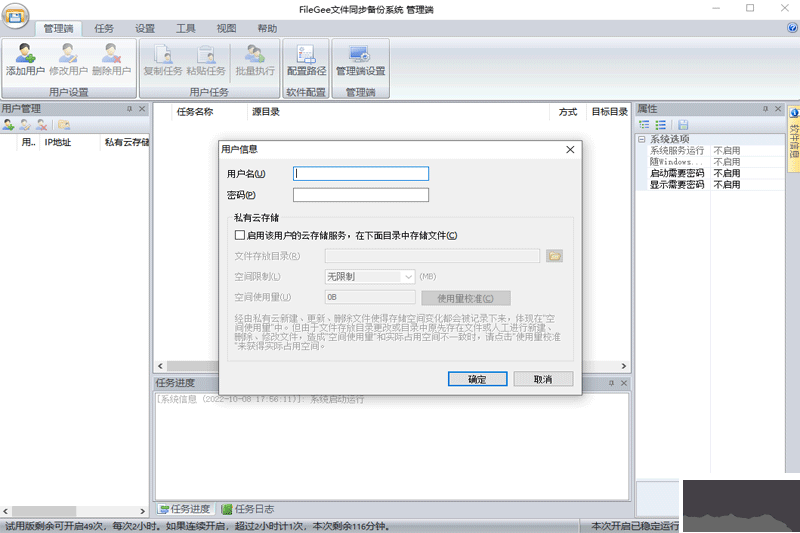The image size is (800, 533).
Task: Open the 管理端 ribbon tab
Action: [x=58, y=29]
